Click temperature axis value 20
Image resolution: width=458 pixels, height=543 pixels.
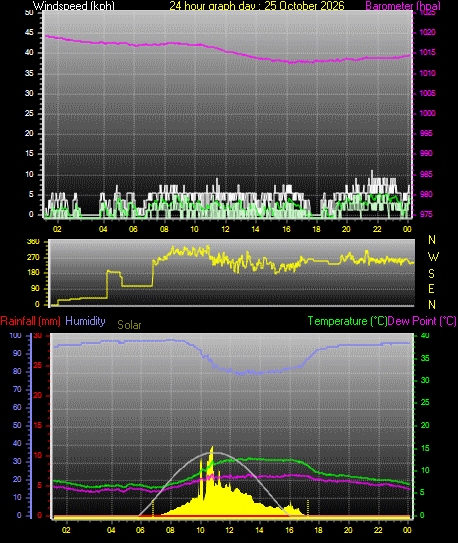pos(425,425)
